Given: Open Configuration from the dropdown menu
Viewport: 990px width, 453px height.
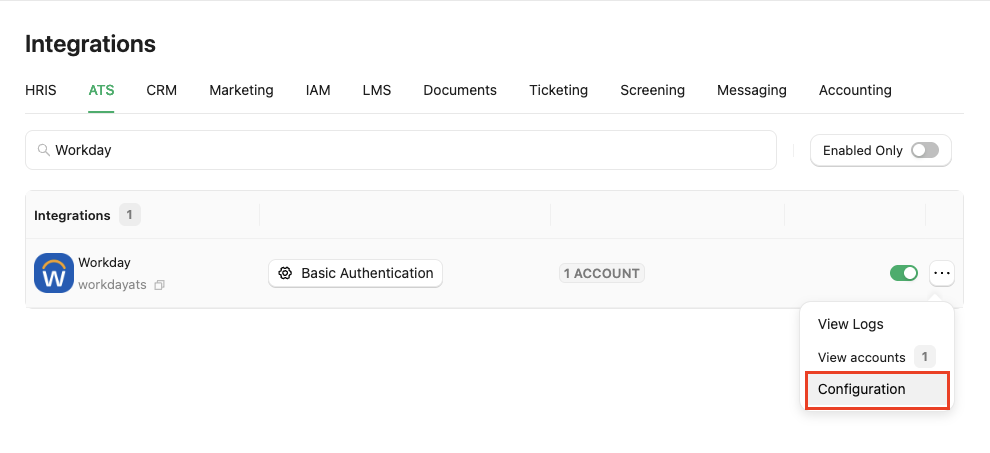Looking at the screenshot, I should [x=877, y=389].
